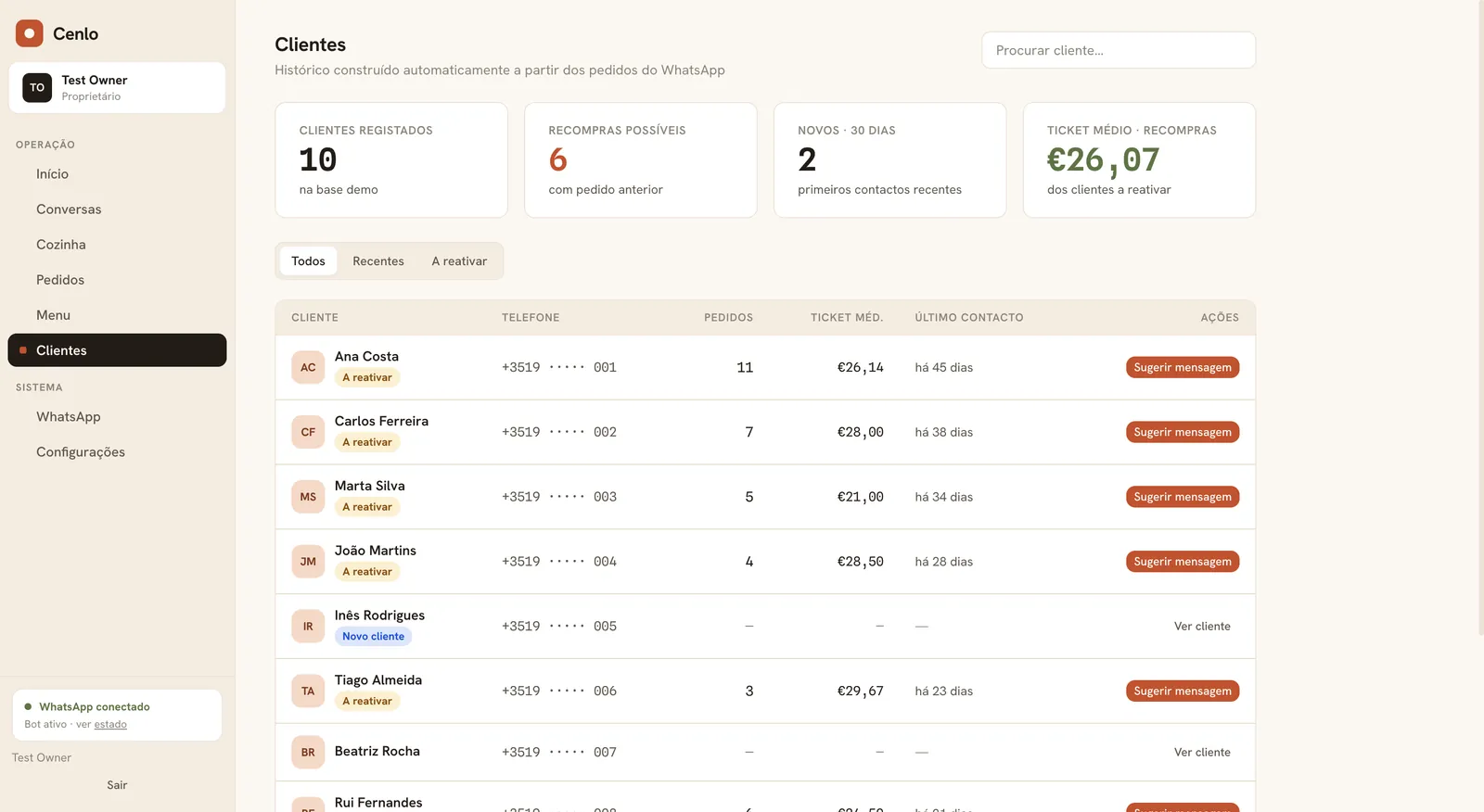Click Inês Rodrigues' IR avatar
The image size is (1484, 812).
[308, 627]
